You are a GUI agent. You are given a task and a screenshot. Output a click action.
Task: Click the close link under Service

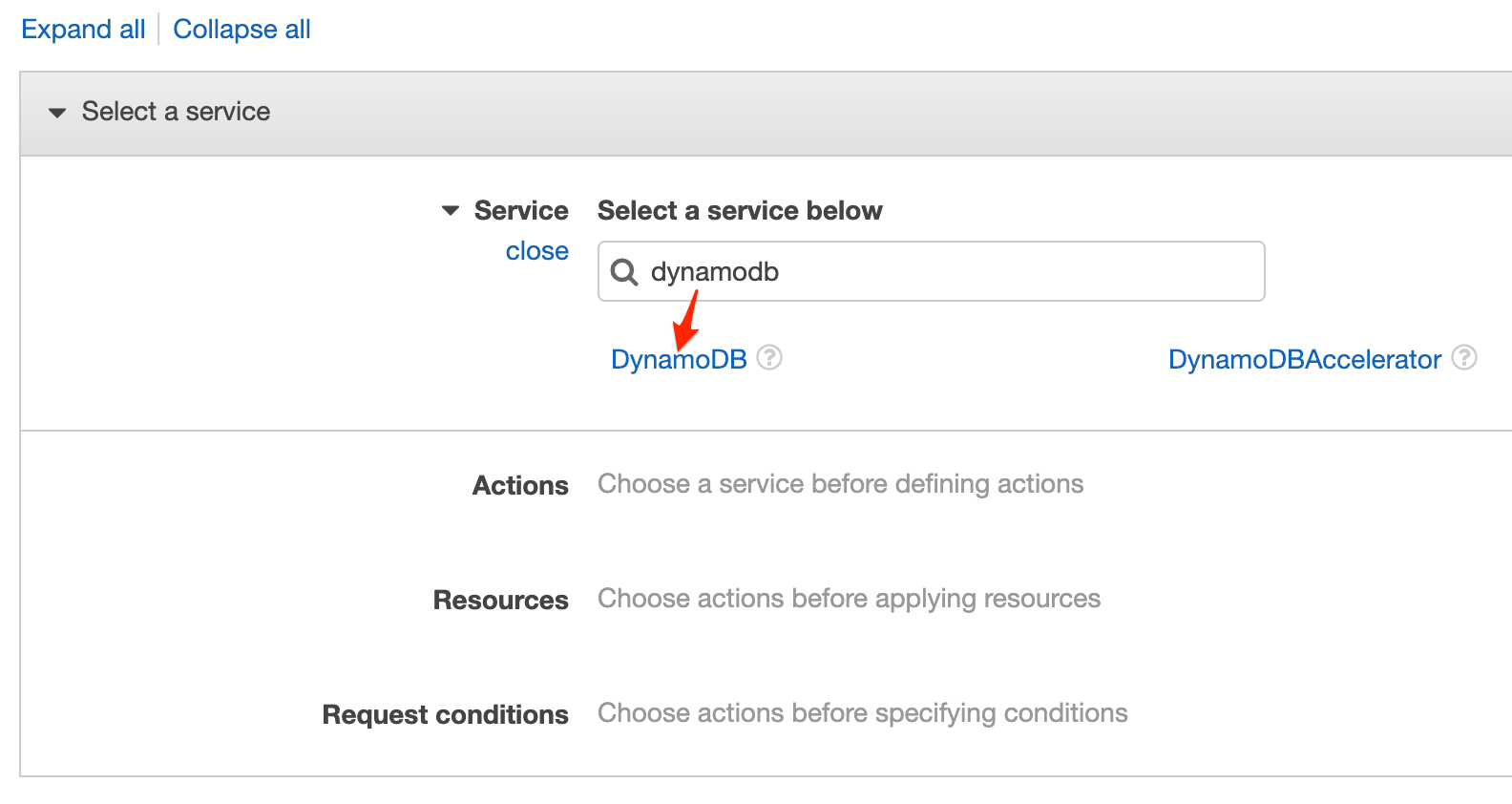click(537, 251)
